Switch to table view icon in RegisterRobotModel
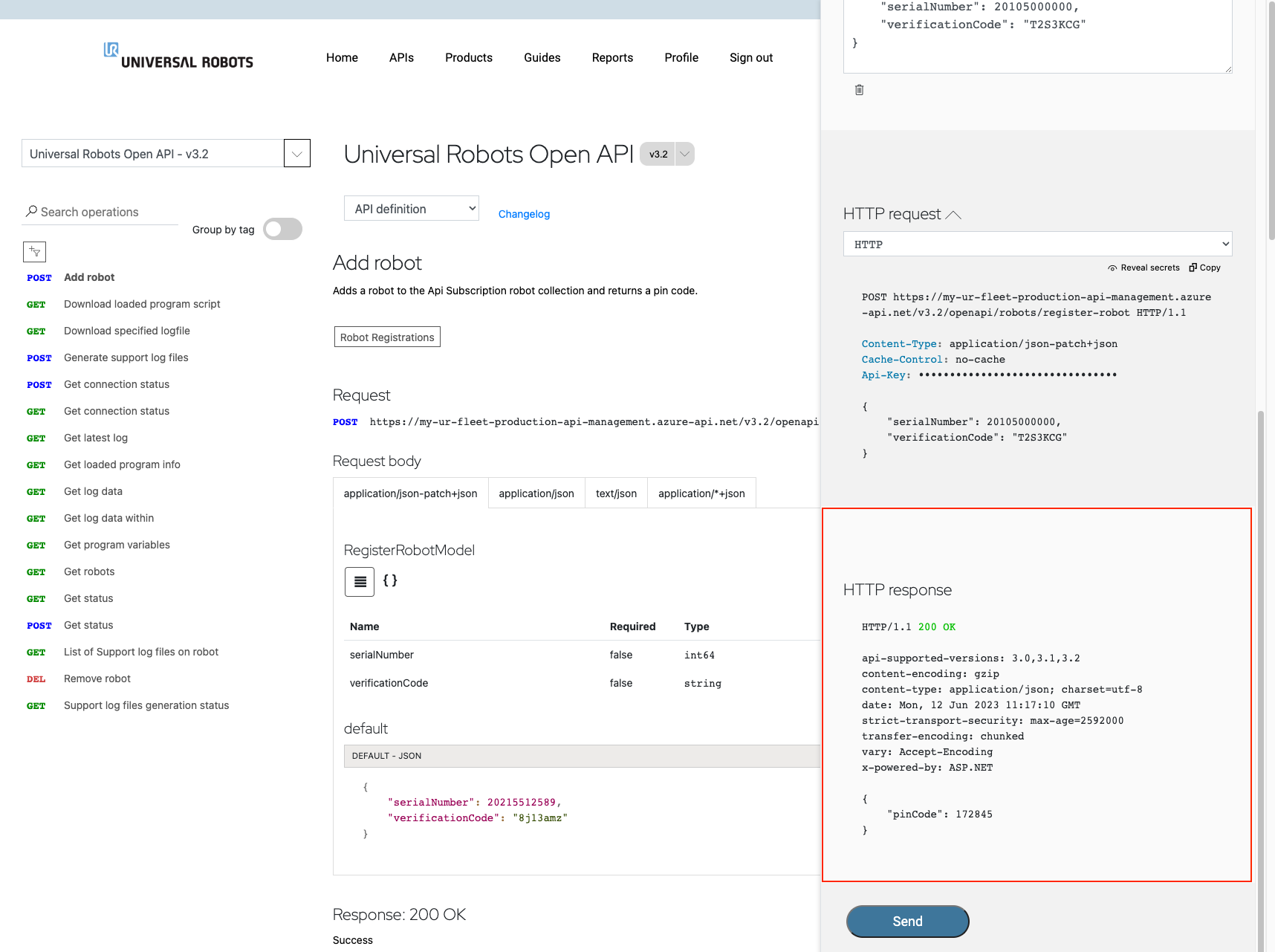The width and height of the screenshot is (1275, 952). 360,582
